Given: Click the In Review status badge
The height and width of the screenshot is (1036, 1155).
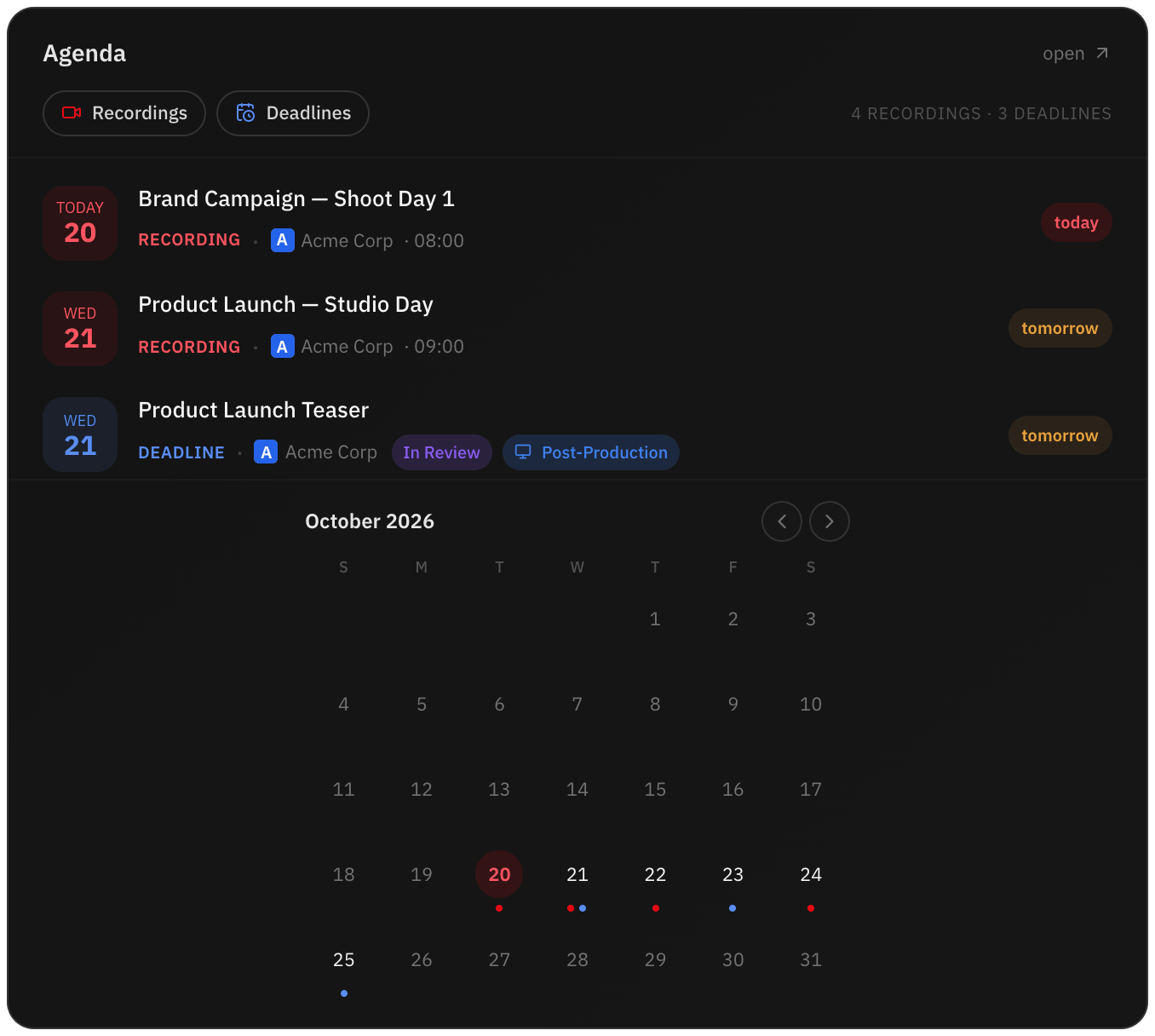Looking at the screenshot, I should (441, 452).
